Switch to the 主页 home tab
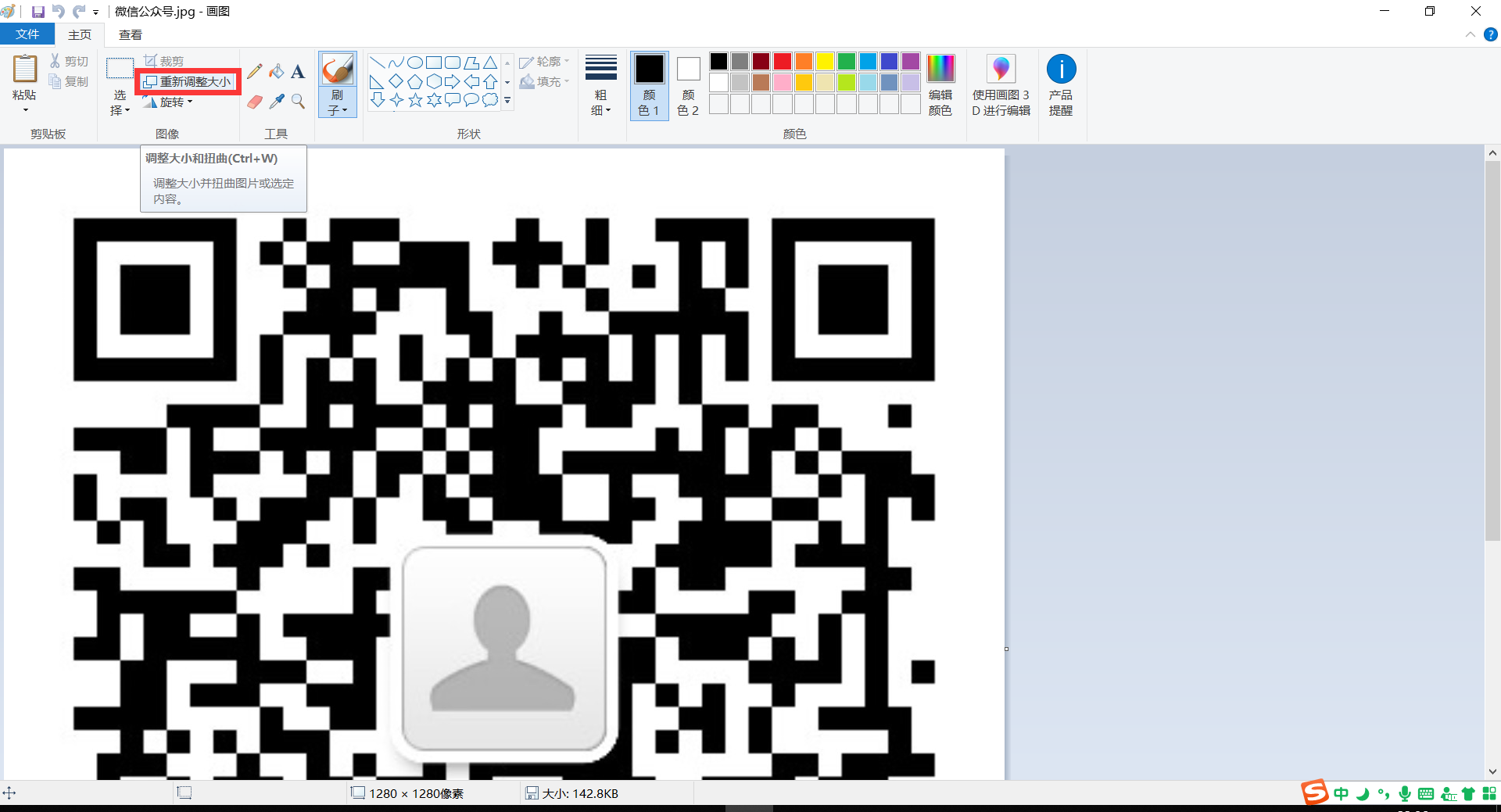The width and height of the screenshot is (1501, 812). tap(80, 34)
